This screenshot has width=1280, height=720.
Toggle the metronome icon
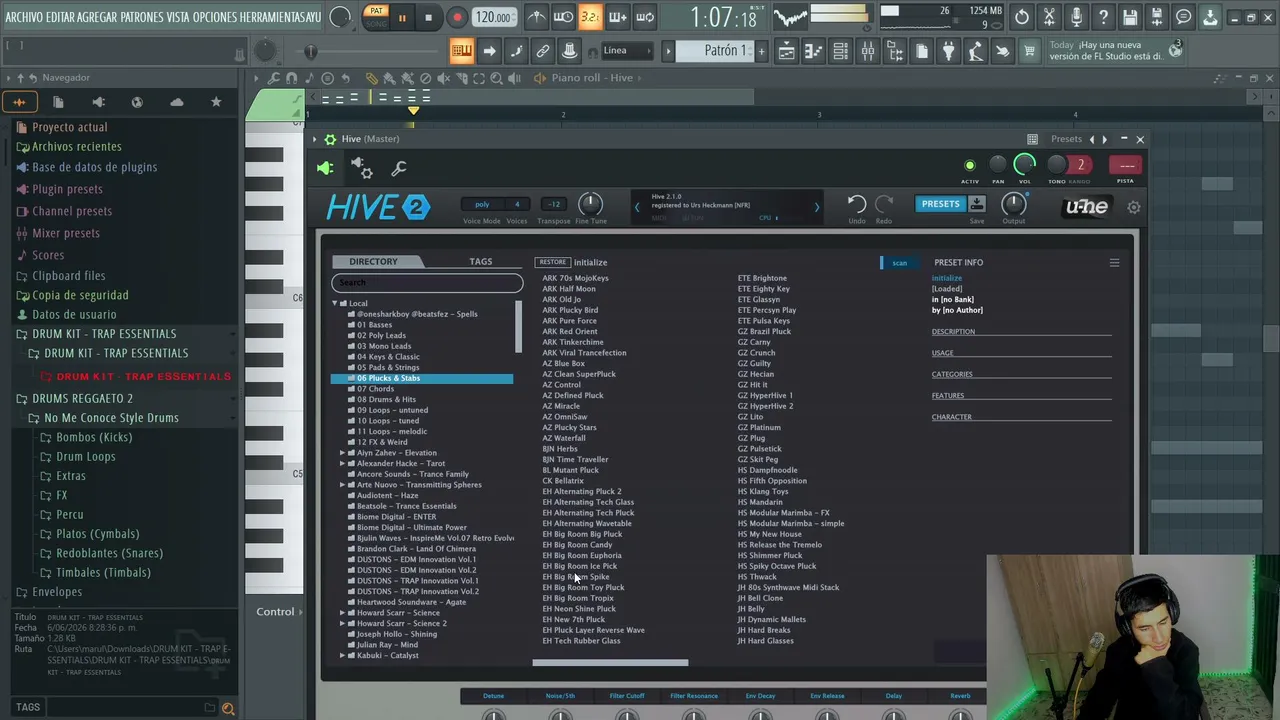coord(537,17)
